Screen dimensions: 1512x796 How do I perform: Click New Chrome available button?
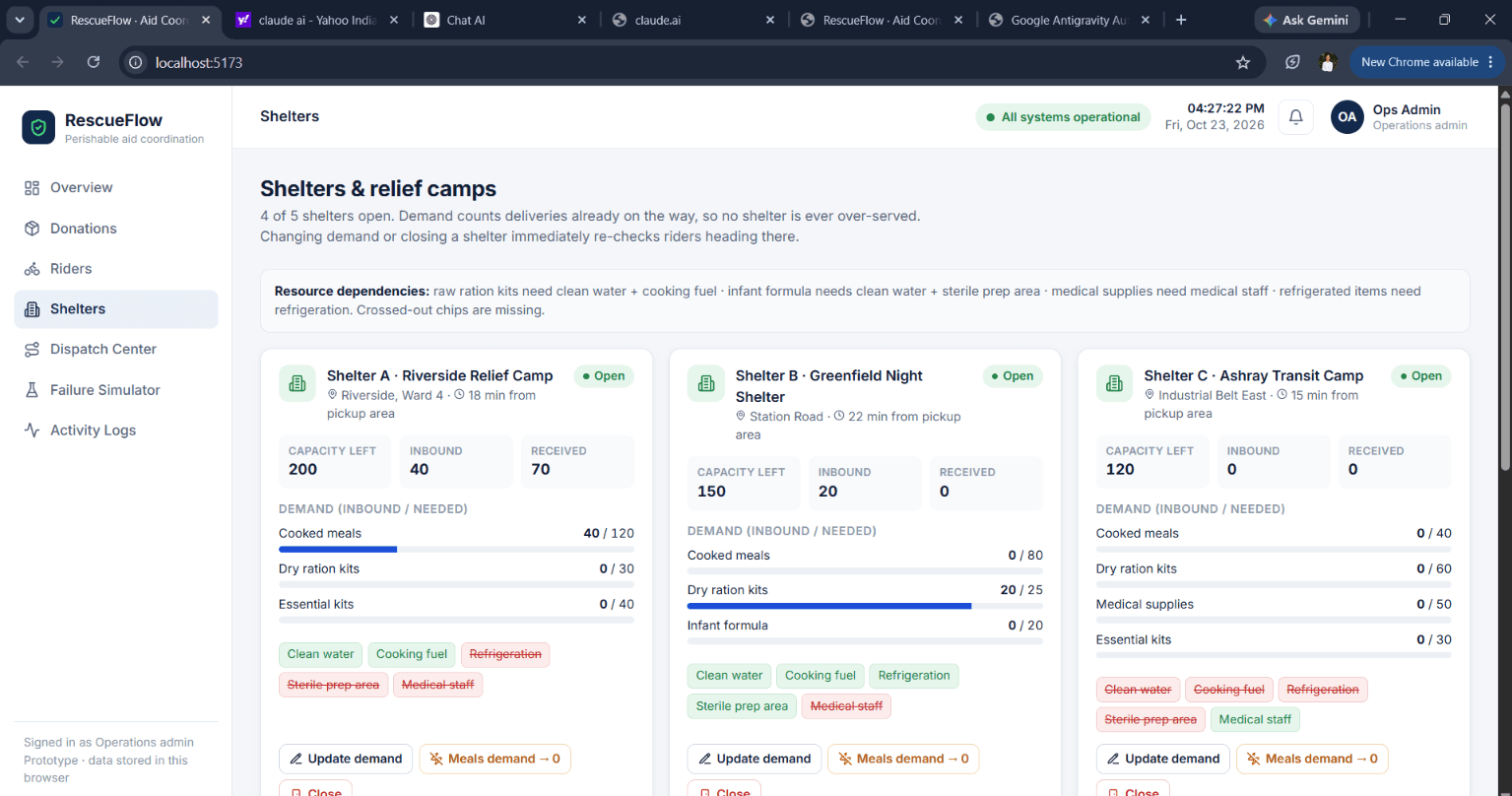(x=1427, y=62)
